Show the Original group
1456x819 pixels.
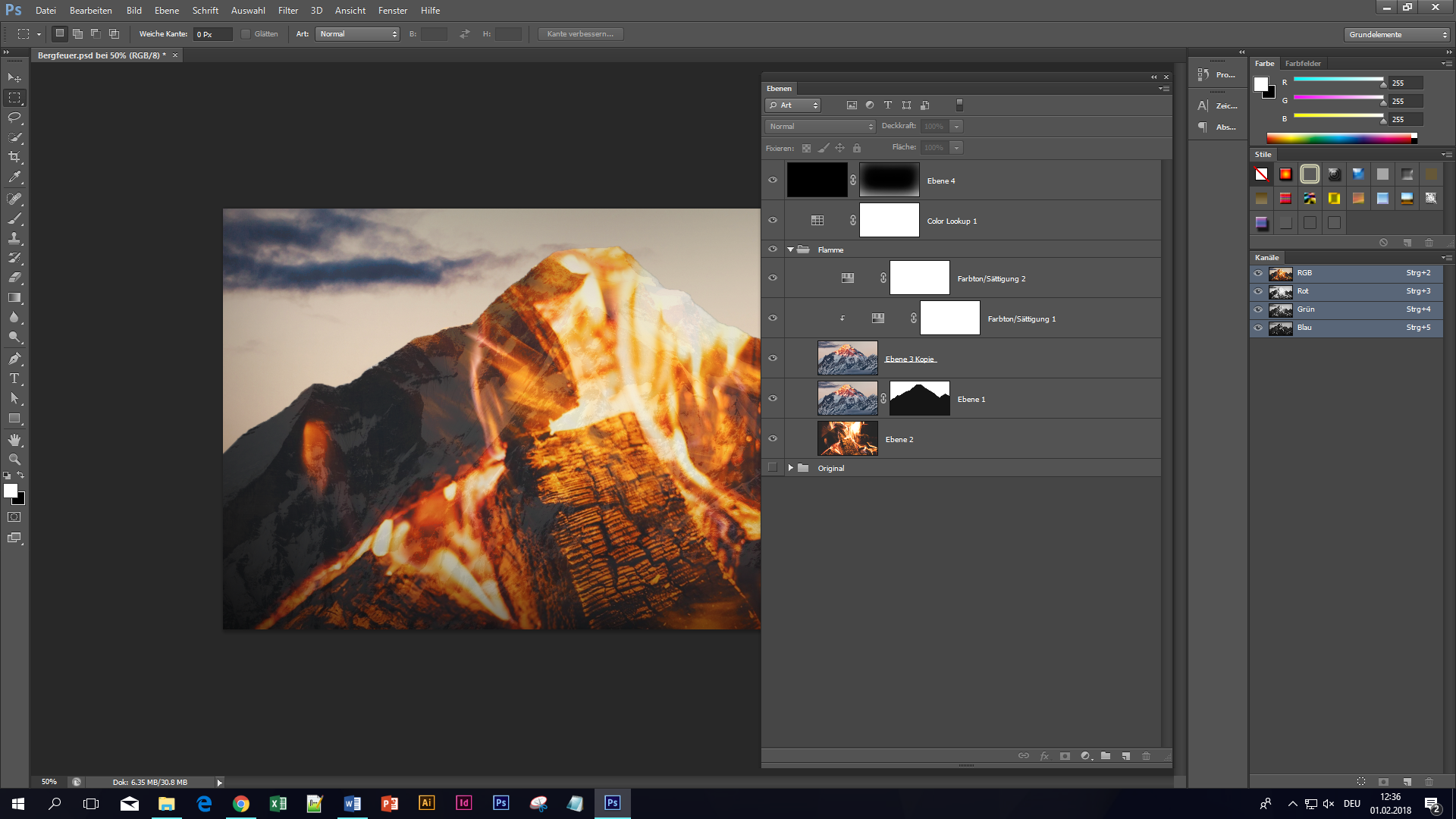click(773, 467)
